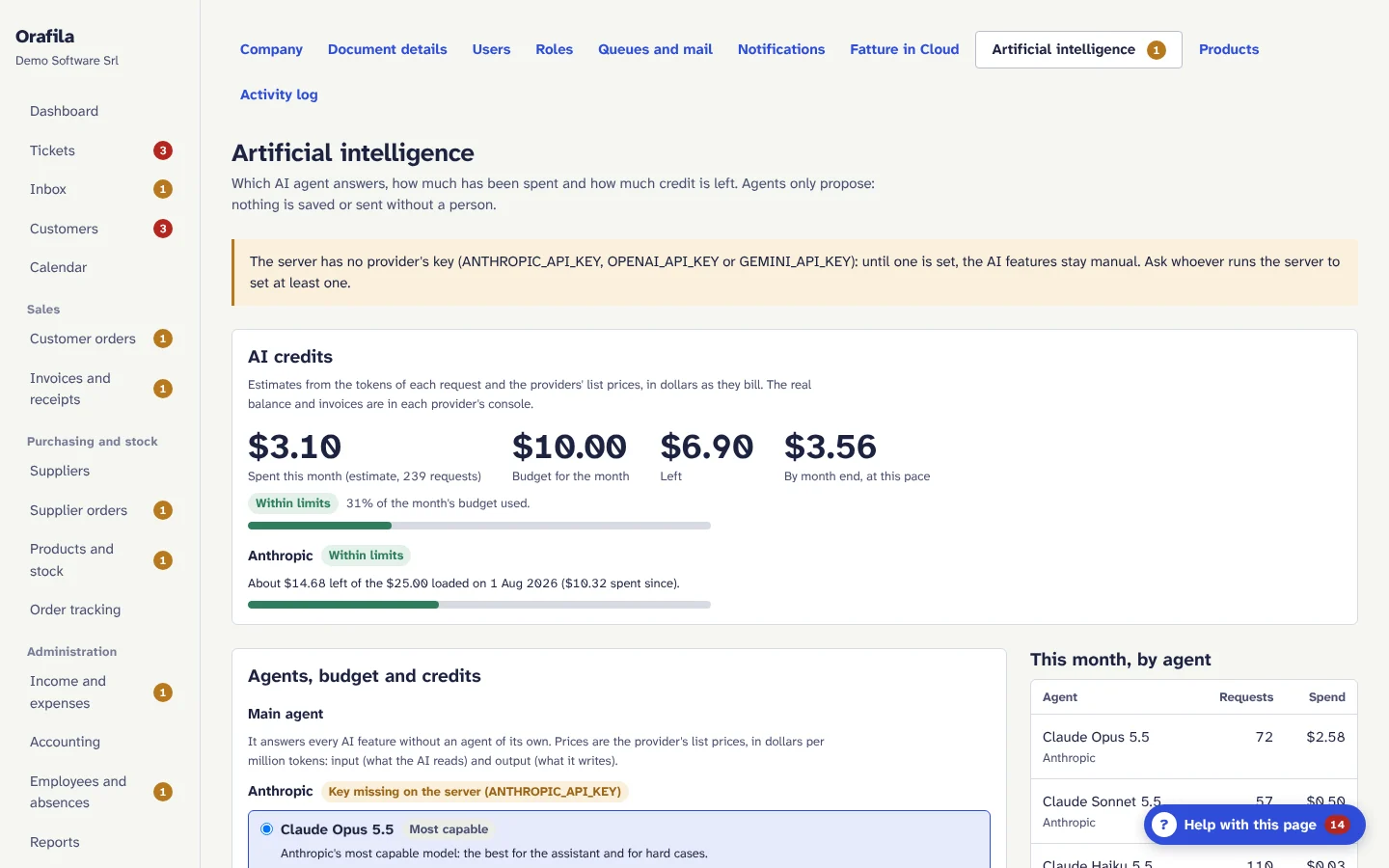The width and height of the screenshot is (1389, 868).
Task: Open the Roles tab
Action: (x=555, y=49)
